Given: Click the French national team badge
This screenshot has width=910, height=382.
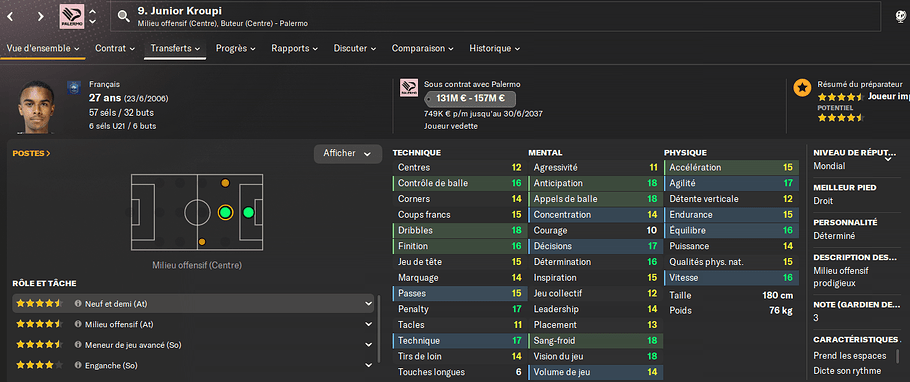Looking at the screenshot, I should [x=73, y=87].
